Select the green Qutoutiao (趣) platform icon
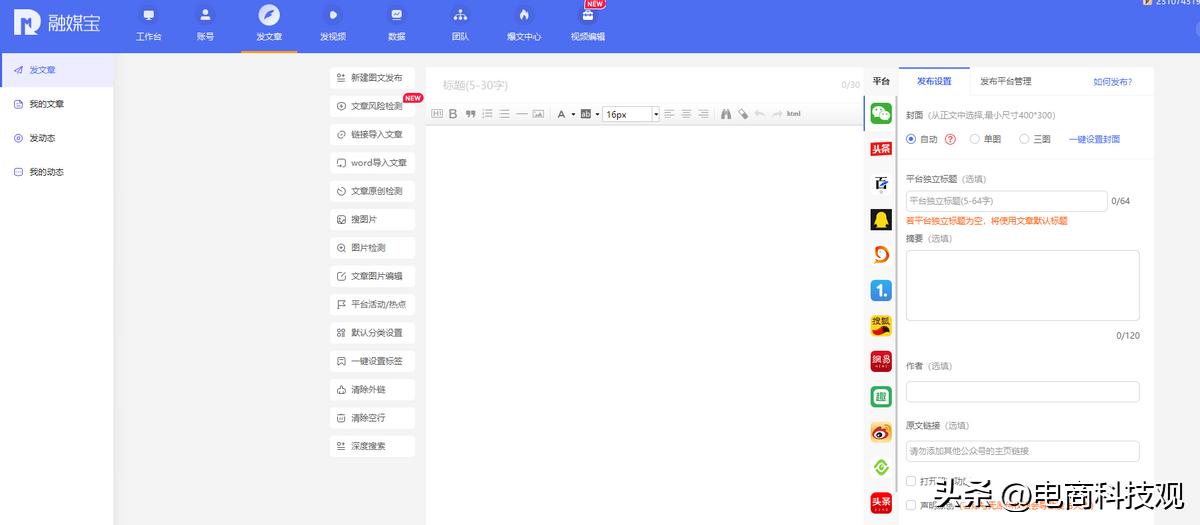This screenshot has height=525, width=1200. click(881, 397)
